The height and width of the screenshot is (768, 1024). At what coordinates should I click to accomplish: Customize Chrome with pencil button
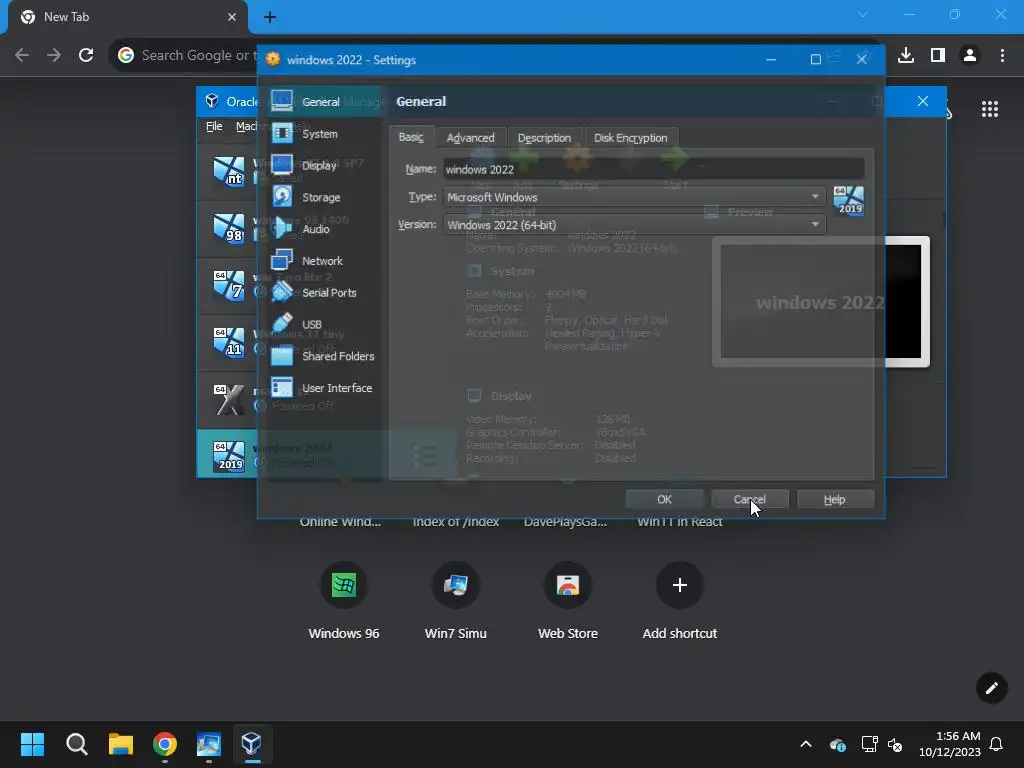point(991,688)
